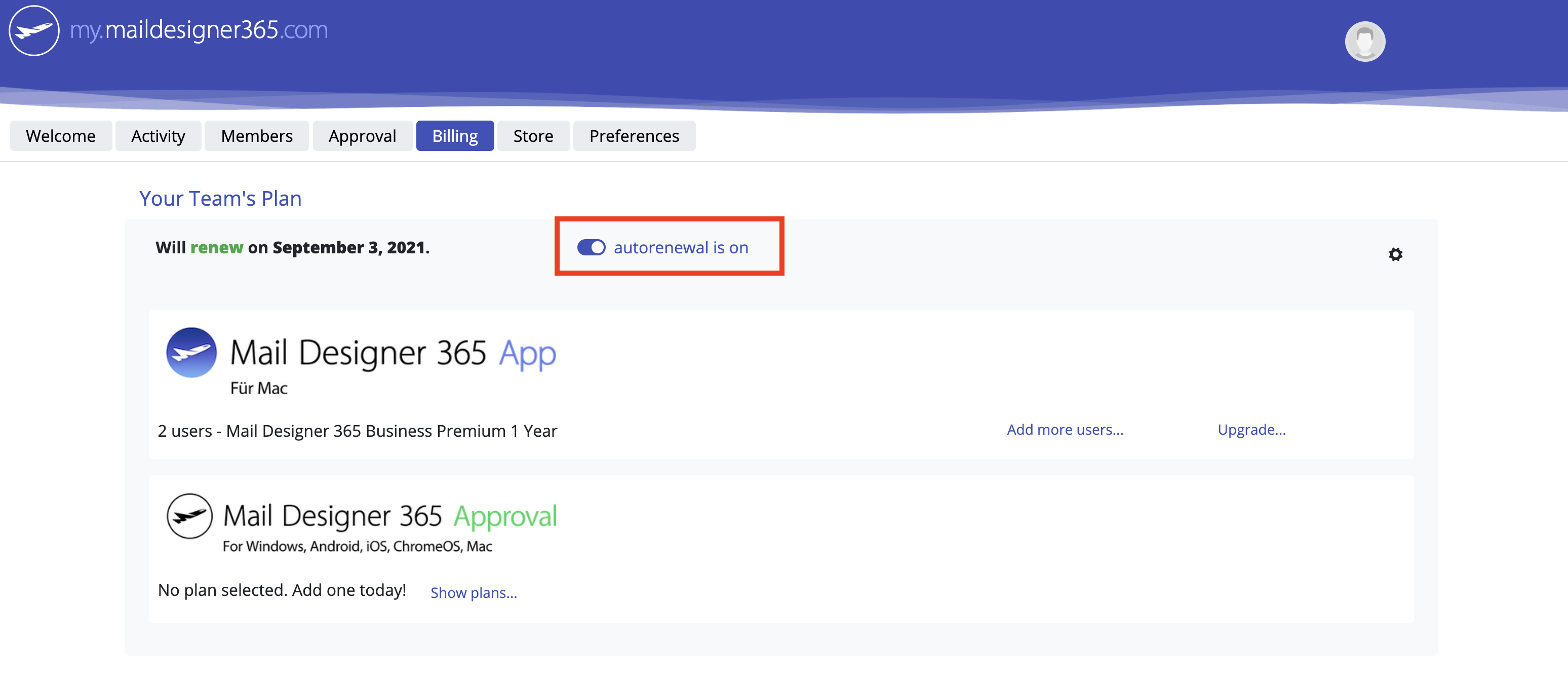
Task: Click the 'Für Mac' subtitle
Action: (259, 389)
